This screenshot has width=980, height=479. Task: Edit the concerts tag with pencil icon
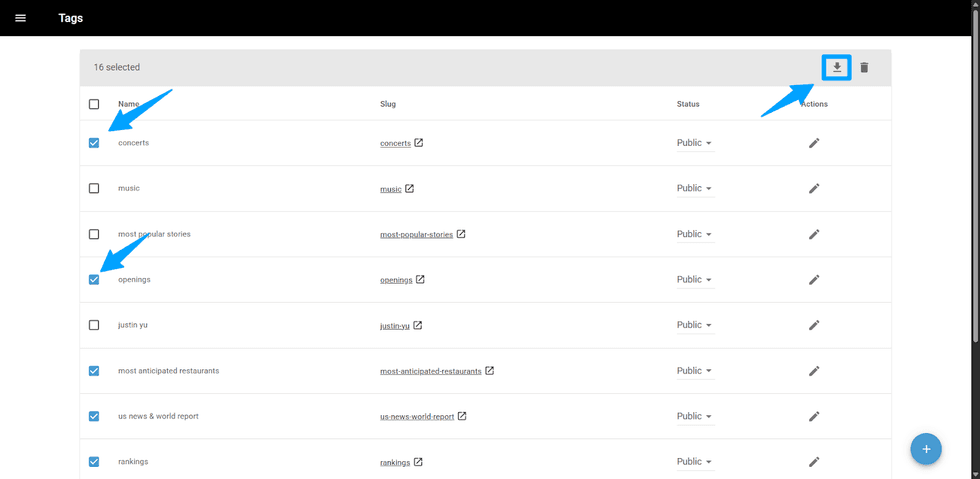click(814, 143)
